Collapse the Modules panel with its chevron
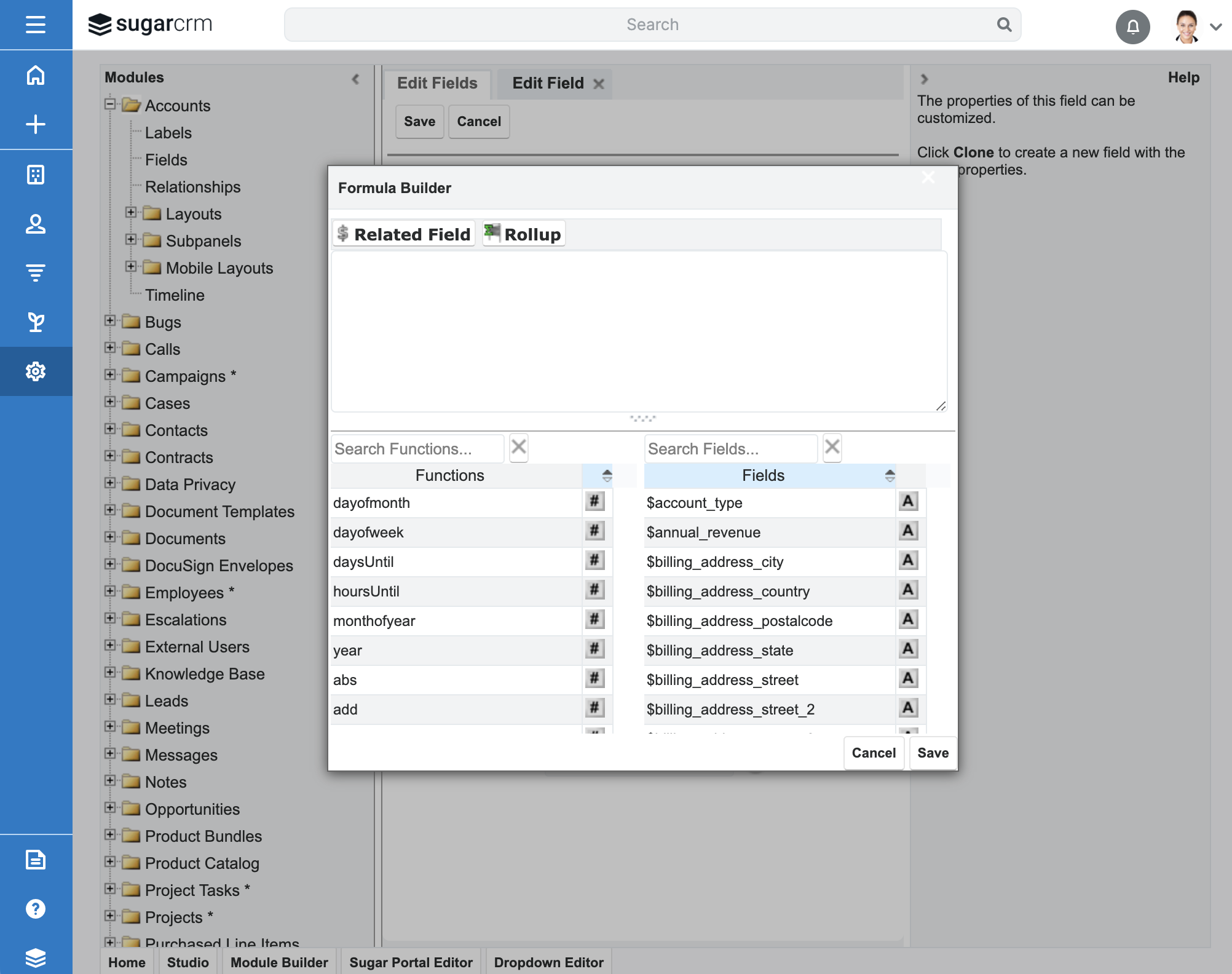 355,79
